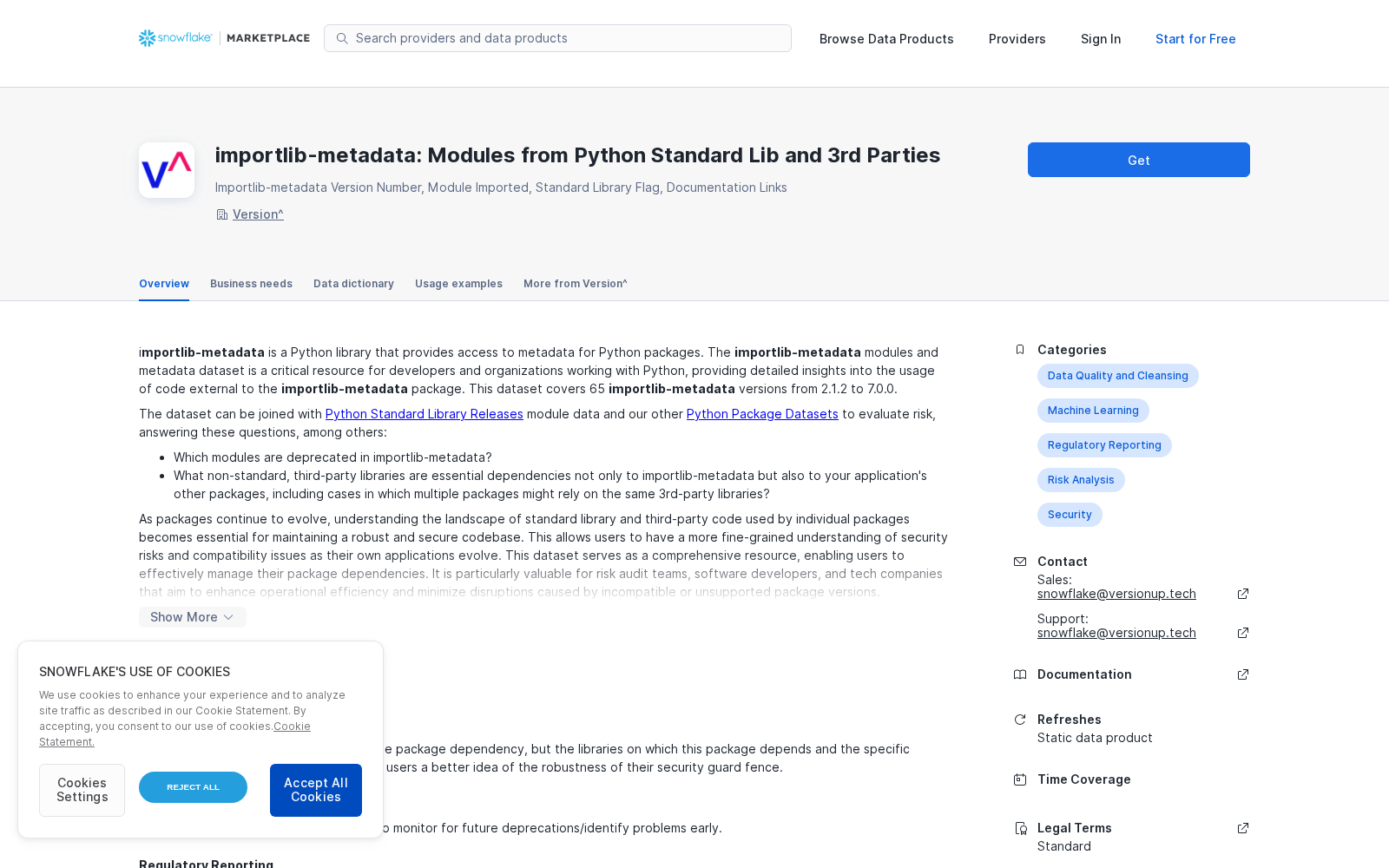This screenshot has height=868, width=1389.
Task: Open the Providers nav item
Action: click(x=1017, y=39)
